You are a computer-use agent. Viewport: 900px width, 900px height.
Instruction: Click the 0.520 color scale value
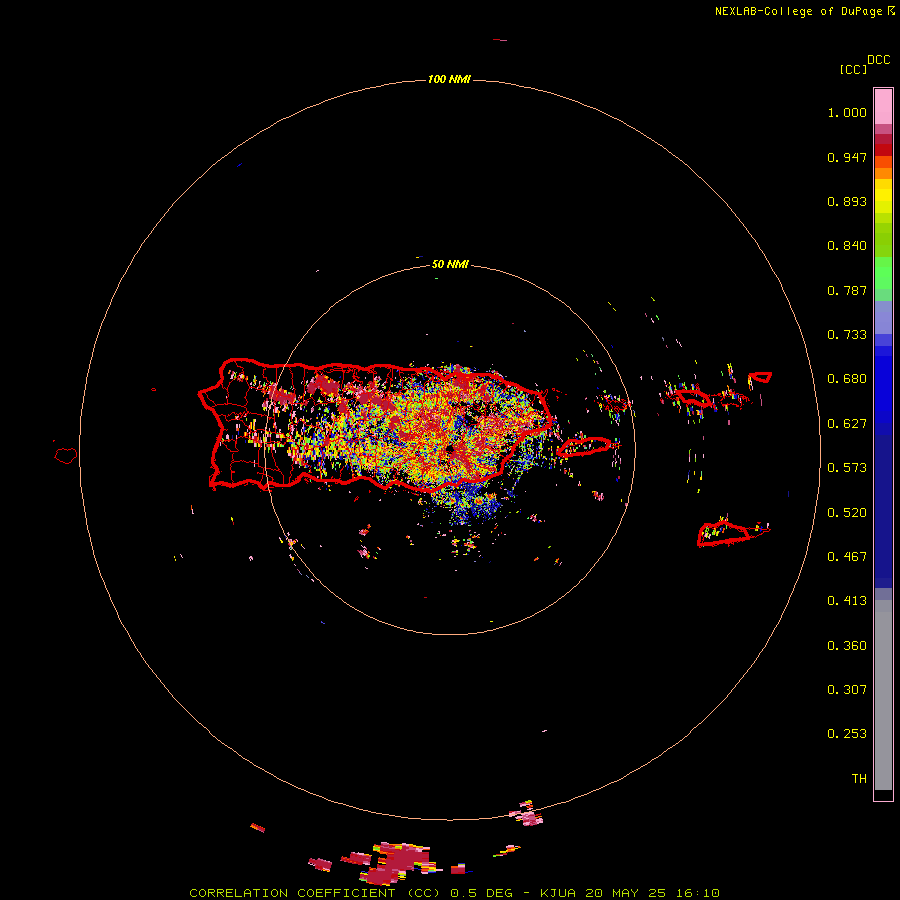847,513
